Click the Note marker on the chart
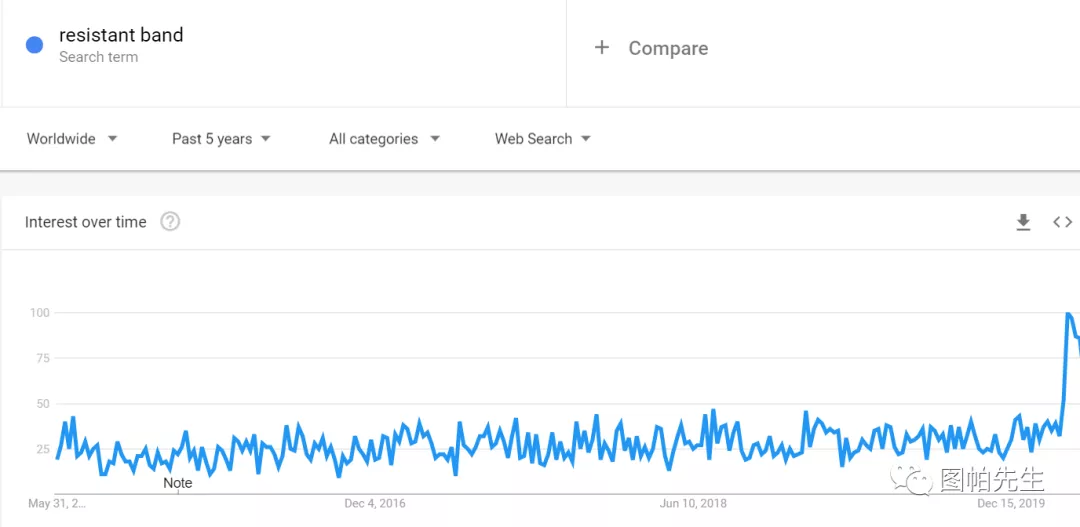Viewport: 1080px width, 527px height. [x=178, y=483]
